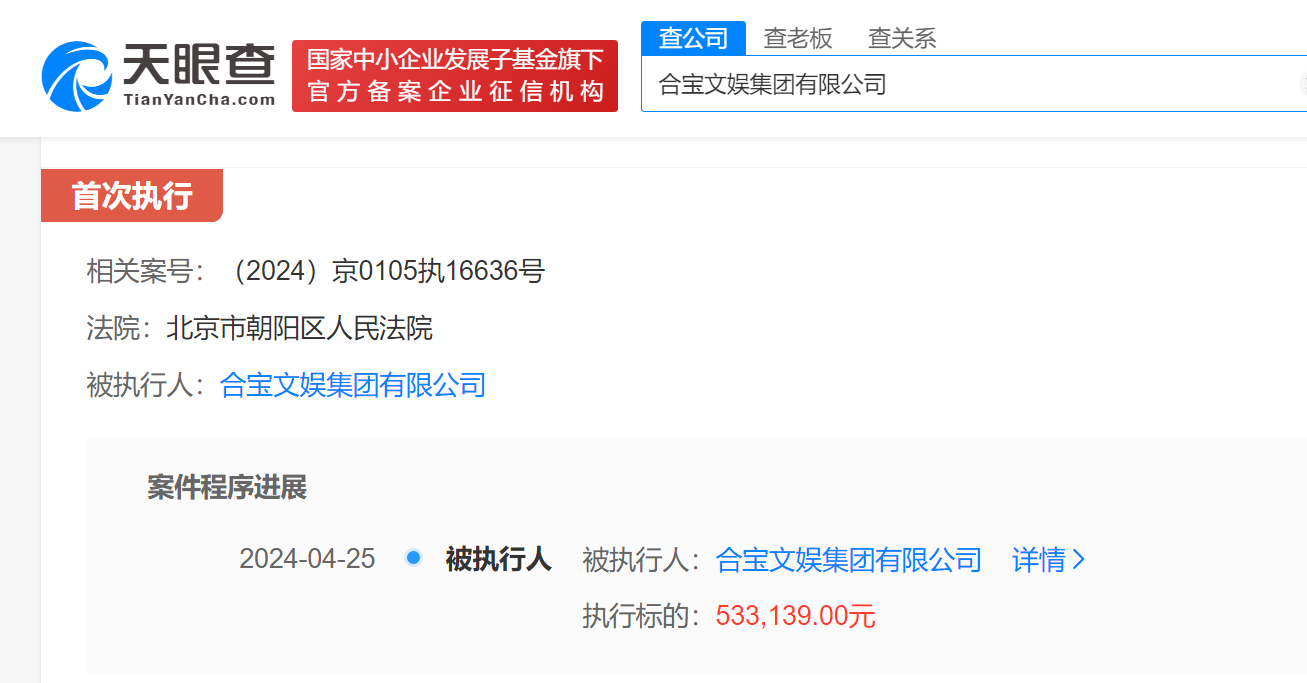Select the 查关系 search tab

(x=901, y=38)
